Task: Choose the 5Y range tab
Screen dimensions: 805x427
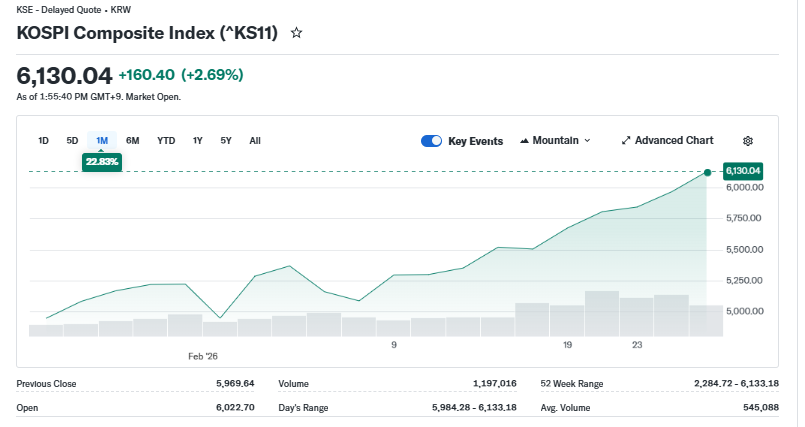Action: coord(226,141)
